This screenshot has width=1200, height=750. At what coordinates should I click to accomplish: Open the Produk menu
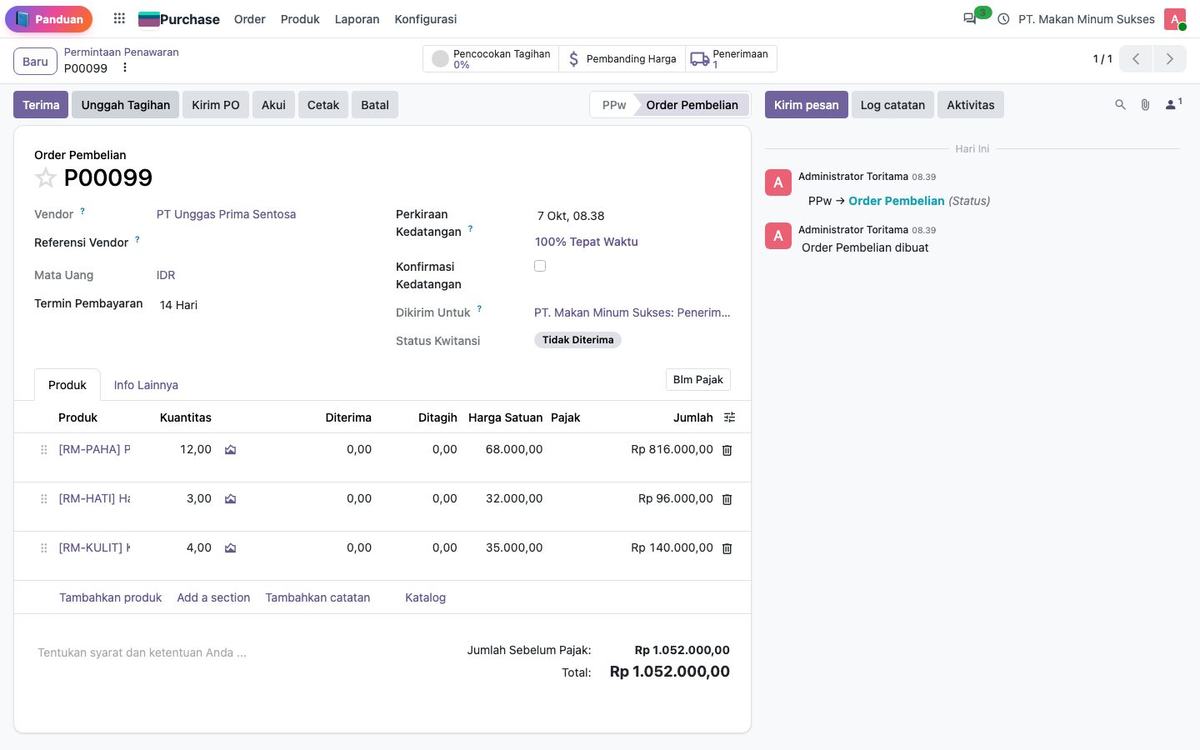[300, 19]
